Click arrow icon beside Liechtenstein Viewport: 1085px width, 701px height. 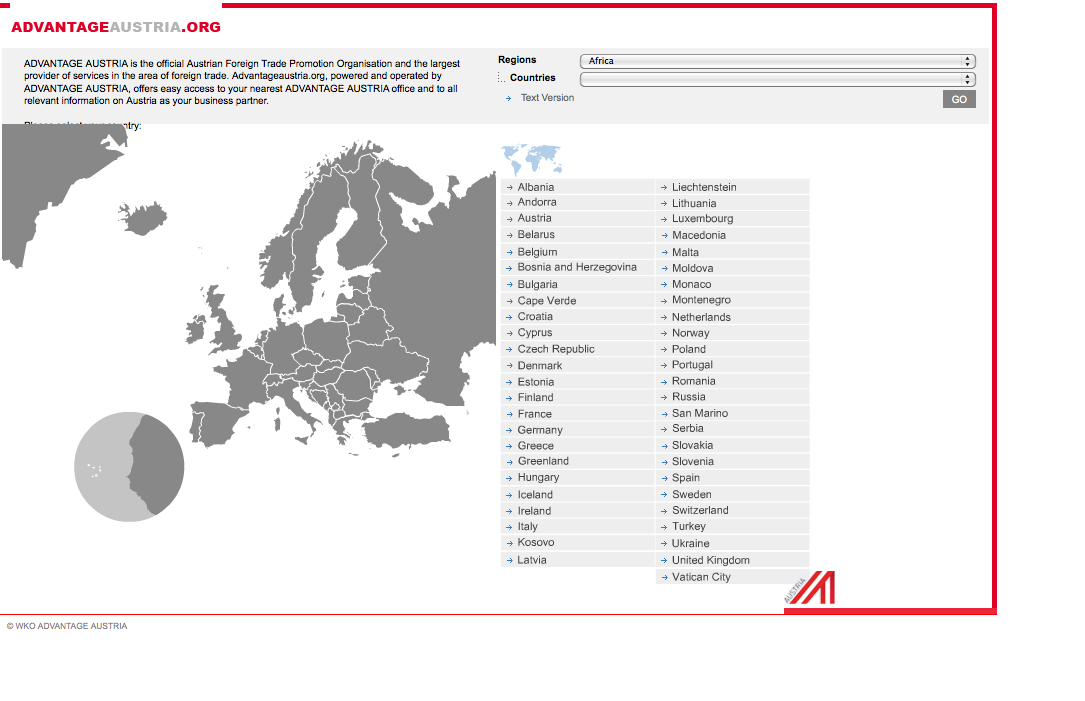click(x=664, y=188)
